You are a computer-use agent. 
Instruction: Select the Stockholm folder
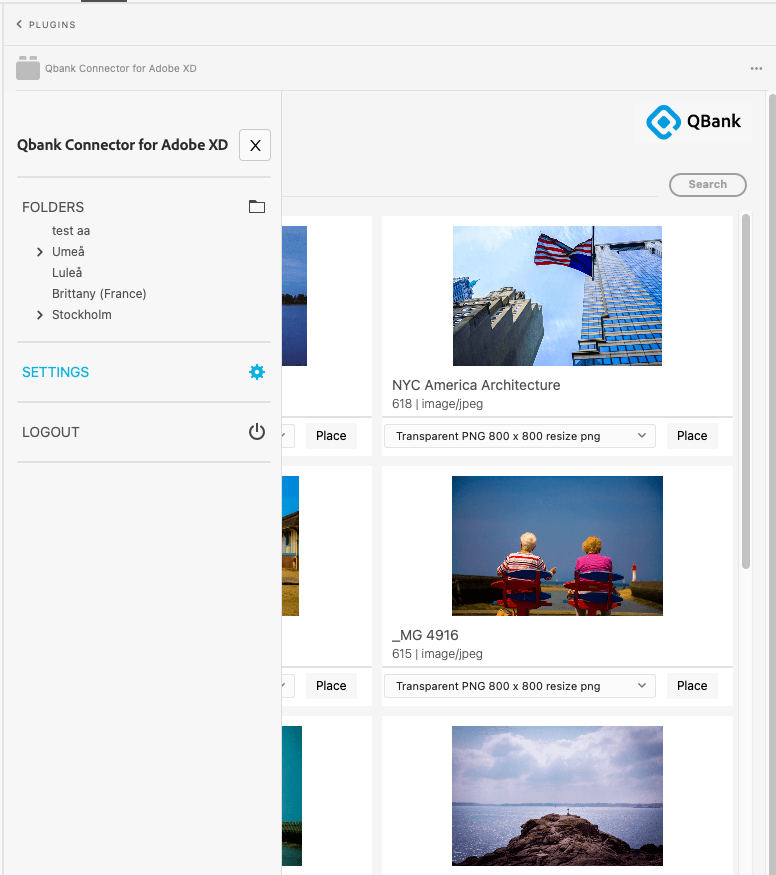click(x=81, y=315)
